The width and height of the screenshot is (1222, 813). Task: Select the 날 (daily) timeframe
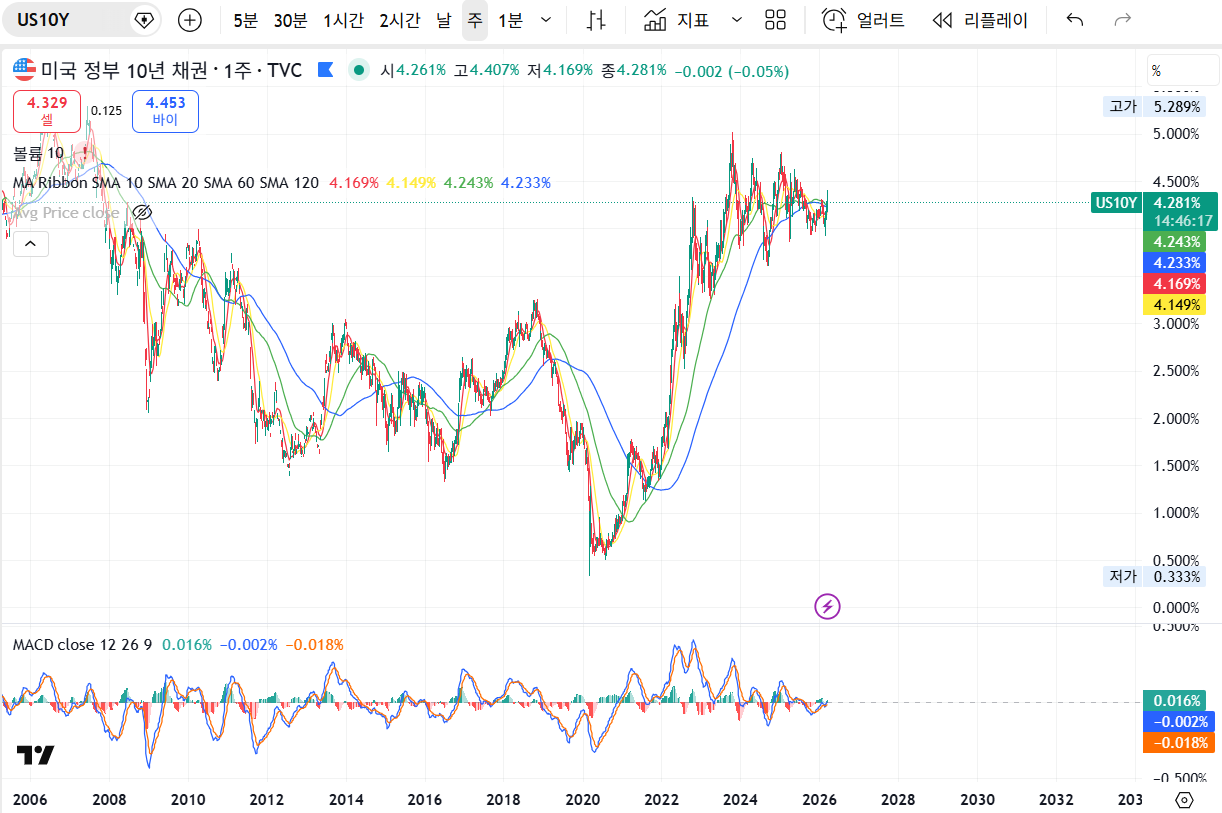click(x=444, y=20)
